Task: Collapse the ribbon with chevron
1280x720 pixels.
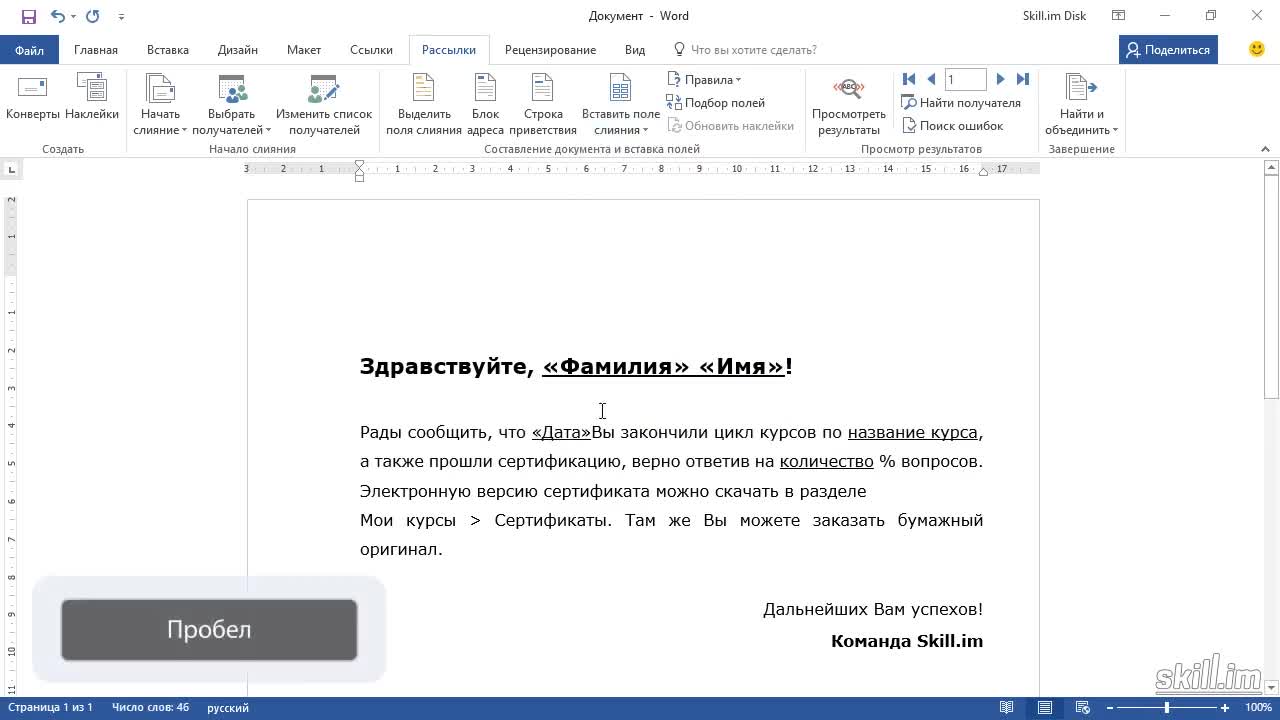Action: coord(1265,149)
